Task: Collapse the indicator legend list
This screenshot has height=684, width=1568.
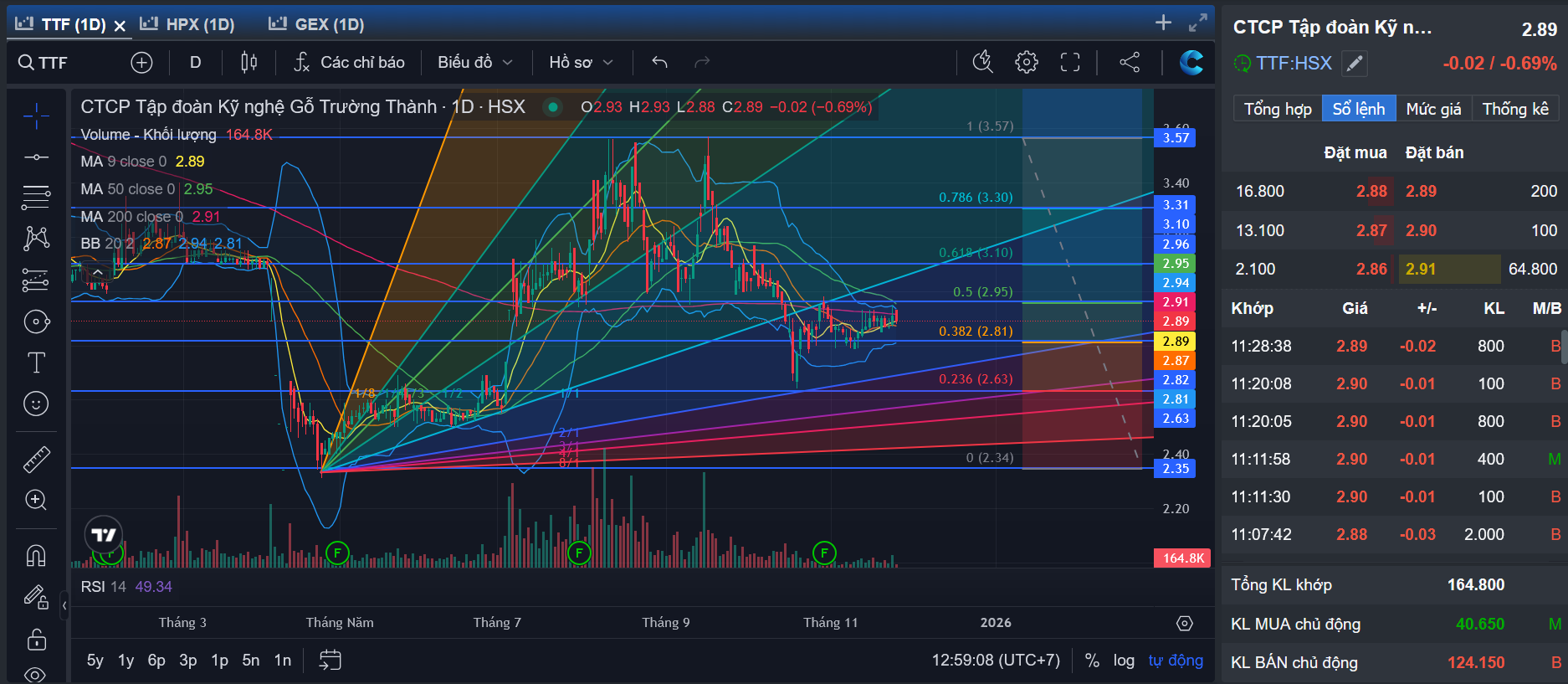Action: pos(98,272)
